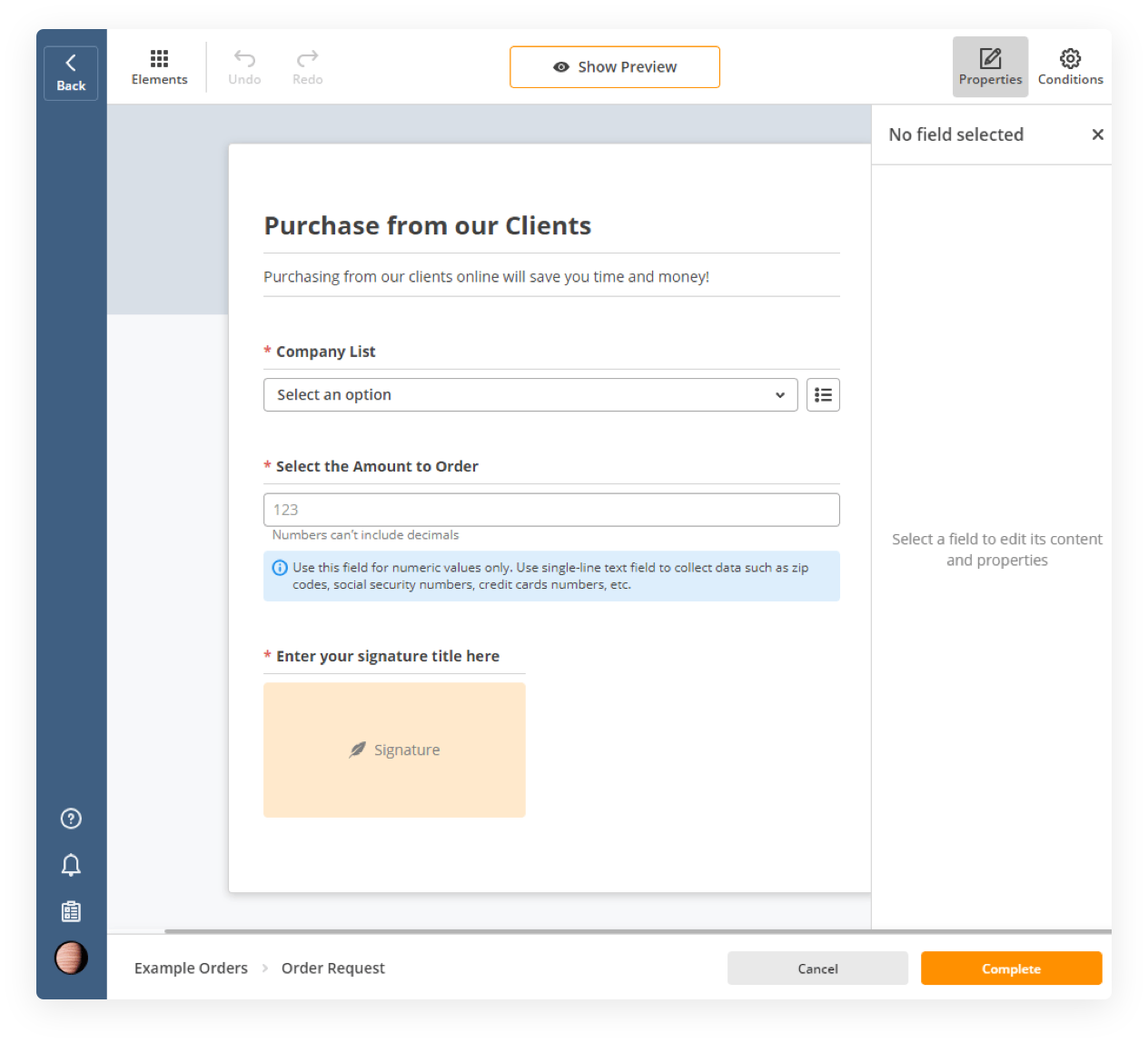This screenshot has width=1148, height=1043.
Task: Go Back using the sidebar arrow
Action: [x=71, y=73]
